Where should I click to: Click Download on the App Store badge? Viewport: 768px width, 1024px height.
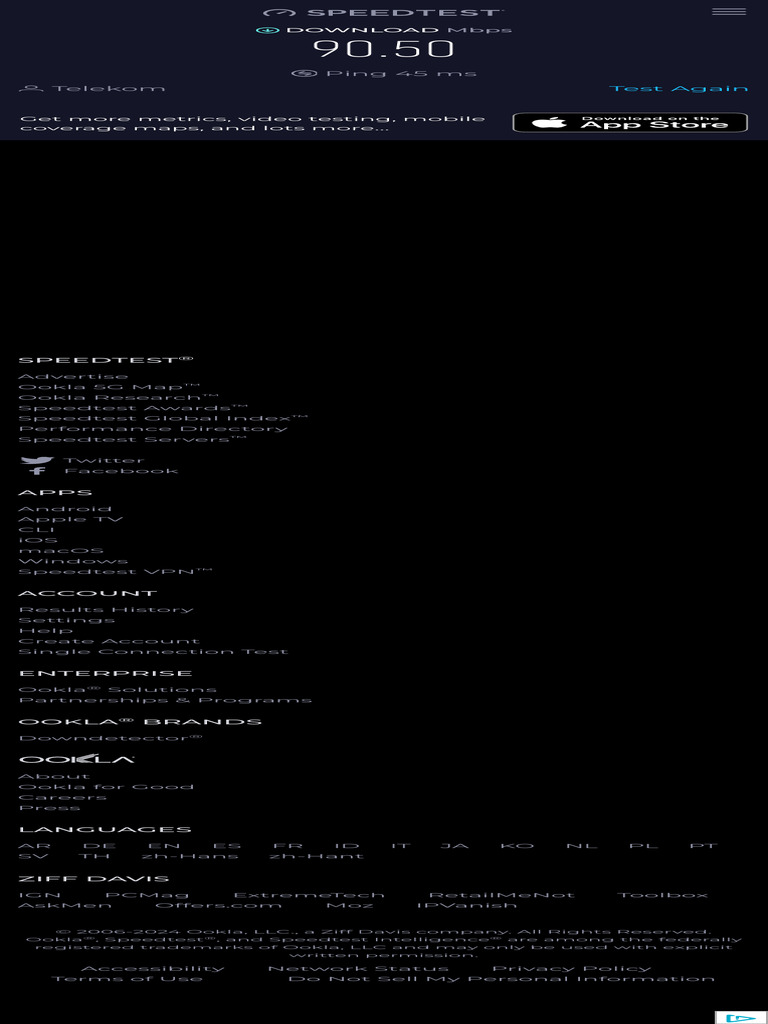[x=630, y=122]
